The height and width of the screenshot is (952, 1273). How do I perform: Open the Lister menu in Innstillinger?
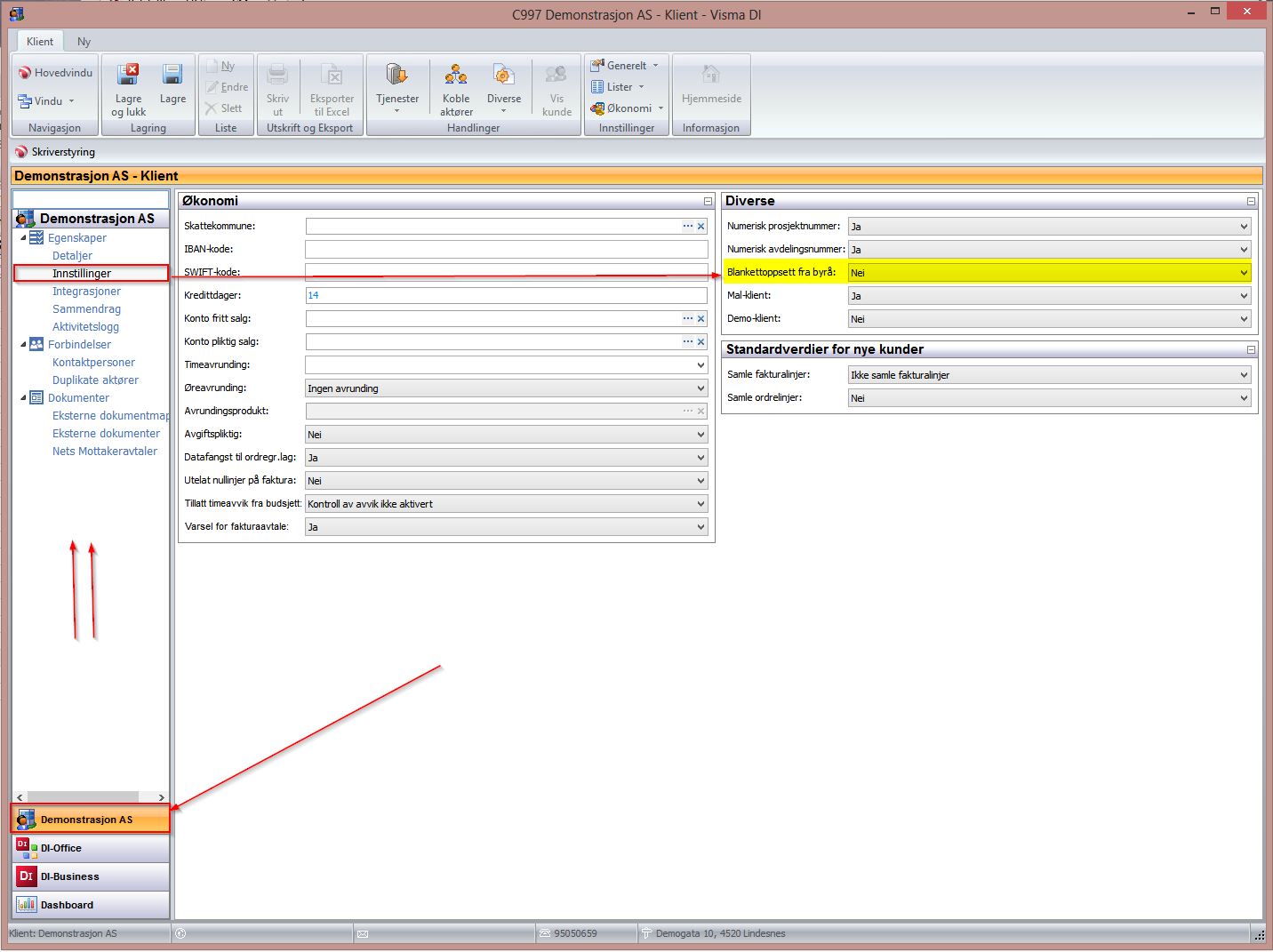tap(619, 87)
